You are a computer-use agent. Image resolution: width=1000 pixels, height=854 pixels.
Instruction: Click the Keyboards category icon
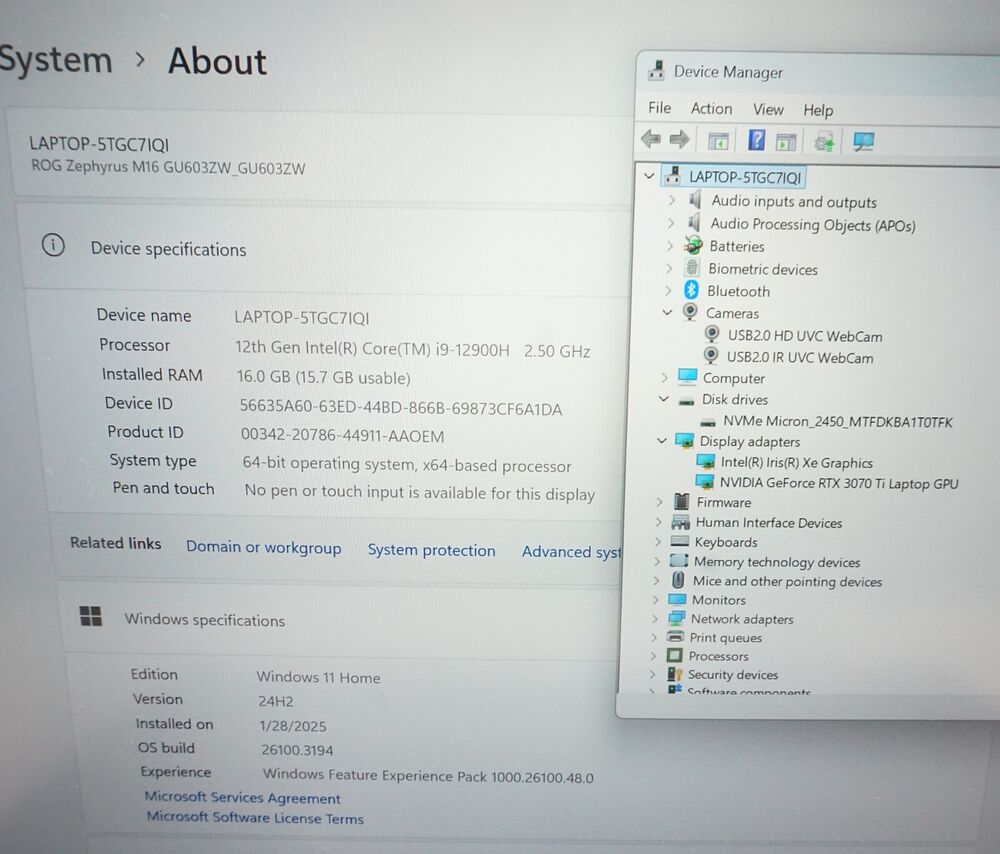(x=680, y=541)
